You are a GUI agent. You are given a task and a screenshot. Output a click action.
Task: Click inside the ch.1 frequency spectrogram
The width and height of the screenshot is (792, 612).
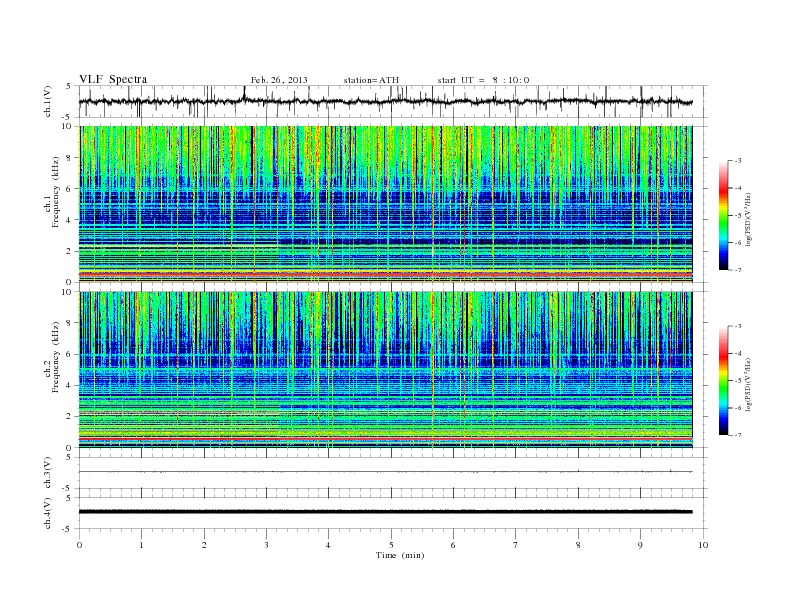[x=385, y=204]
